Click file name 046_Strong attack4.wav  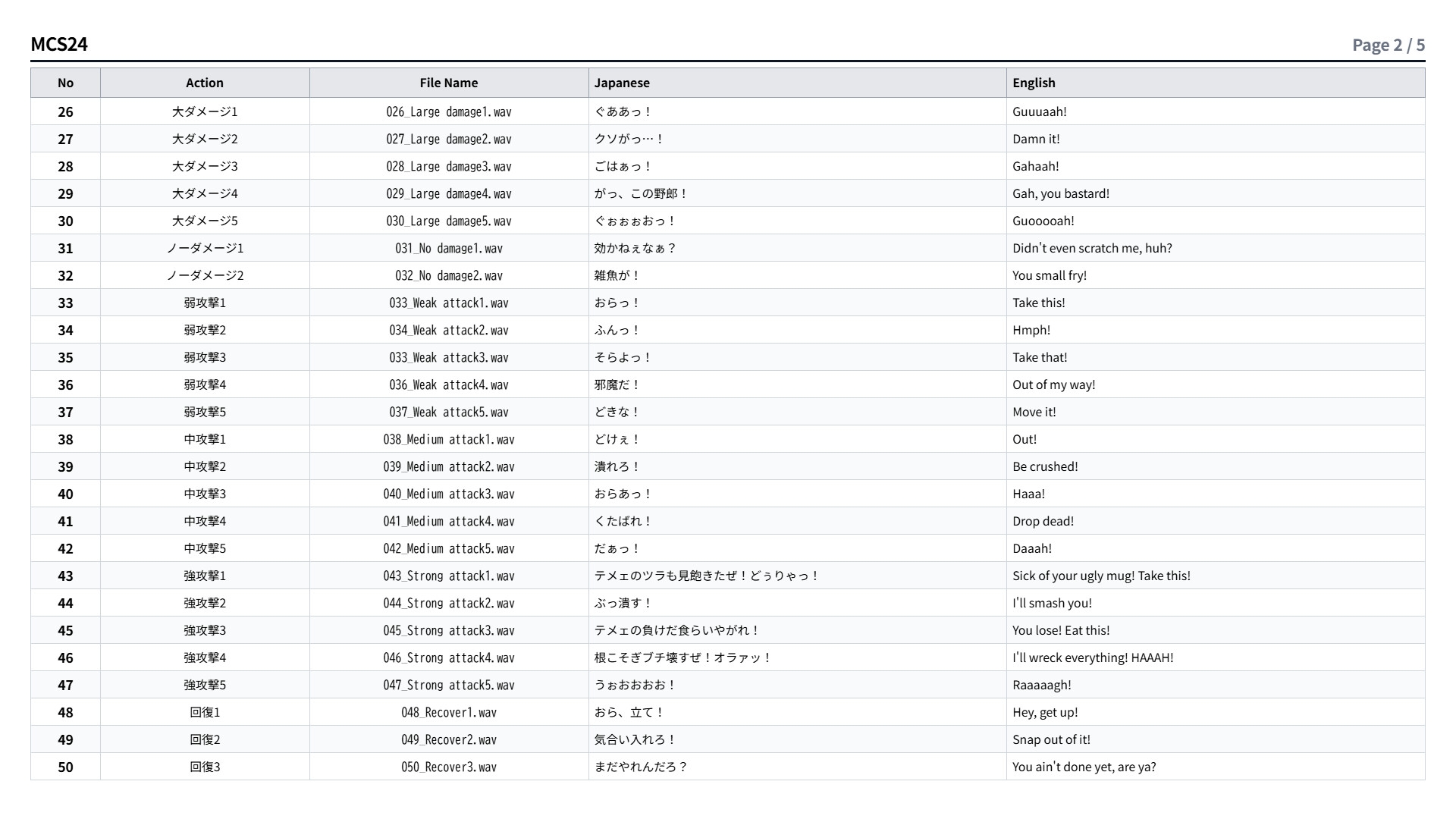449,657
